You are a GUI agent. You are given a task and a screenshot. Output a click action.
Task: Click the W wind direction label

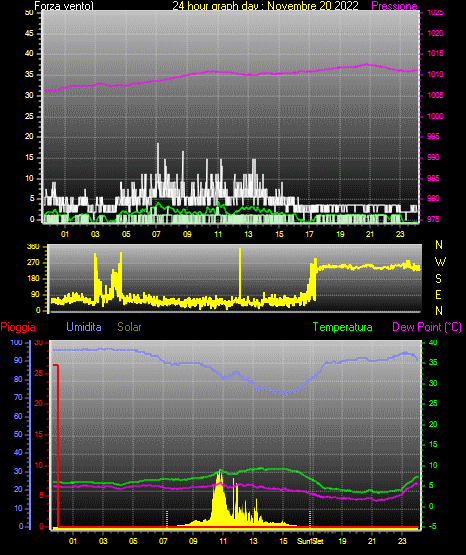[x=440, y=262]
